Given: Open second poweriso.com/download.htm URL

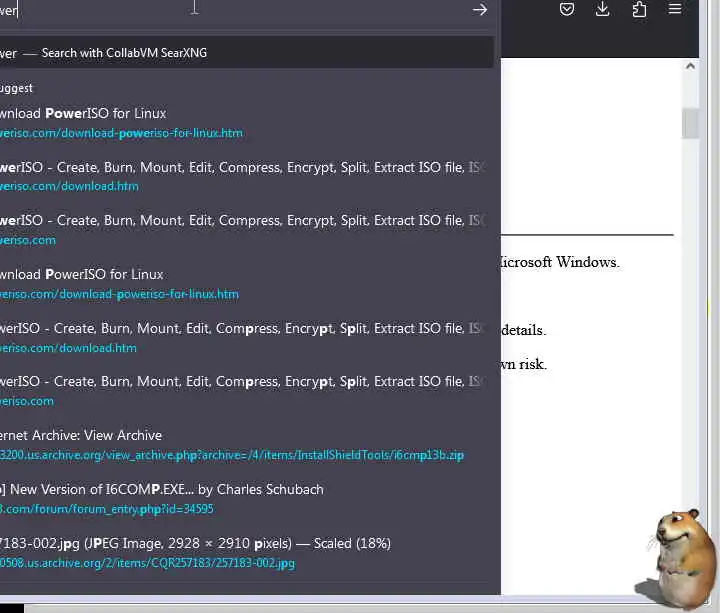Looking at the screenshot, I should point(68,348).
